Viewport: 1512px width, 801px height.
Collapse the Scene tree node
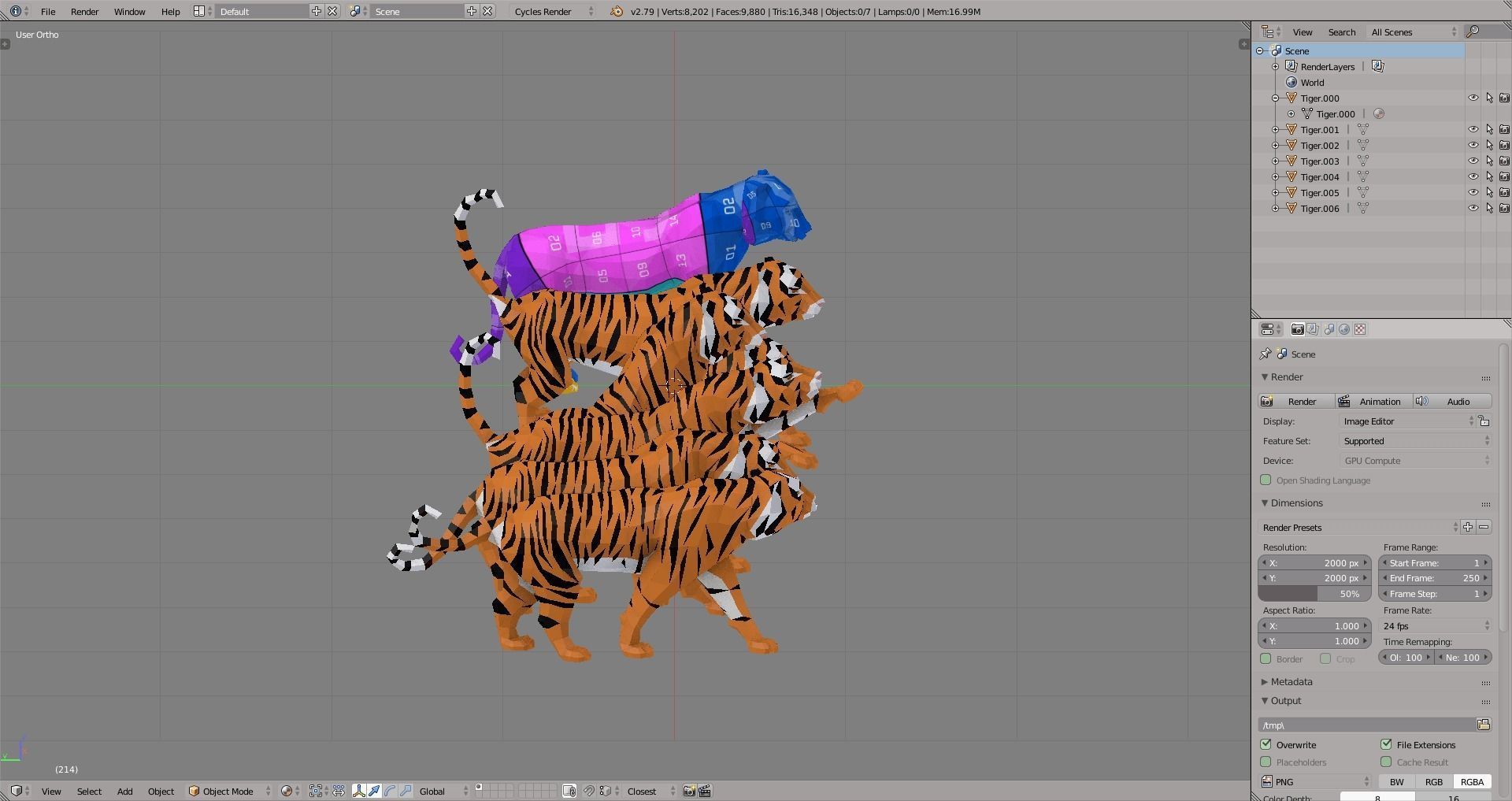(1260, 50)
